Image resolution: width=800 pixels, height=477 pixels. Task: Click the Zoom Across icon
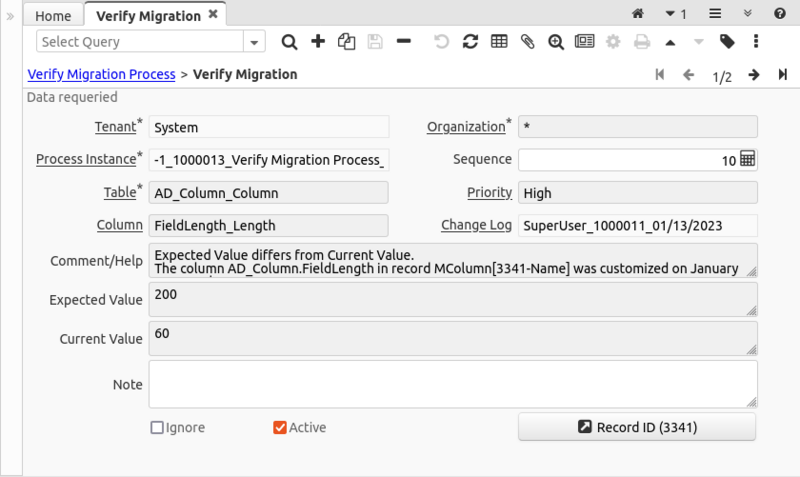coord(556,42)
